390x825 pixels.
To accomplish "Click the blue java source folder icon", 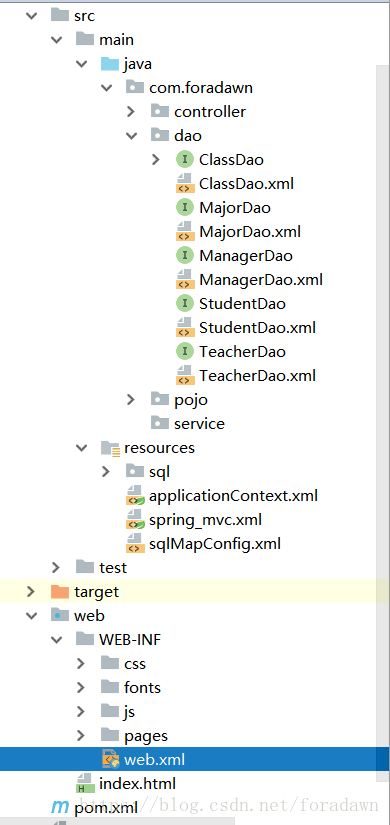I will (x=110, y=64).
